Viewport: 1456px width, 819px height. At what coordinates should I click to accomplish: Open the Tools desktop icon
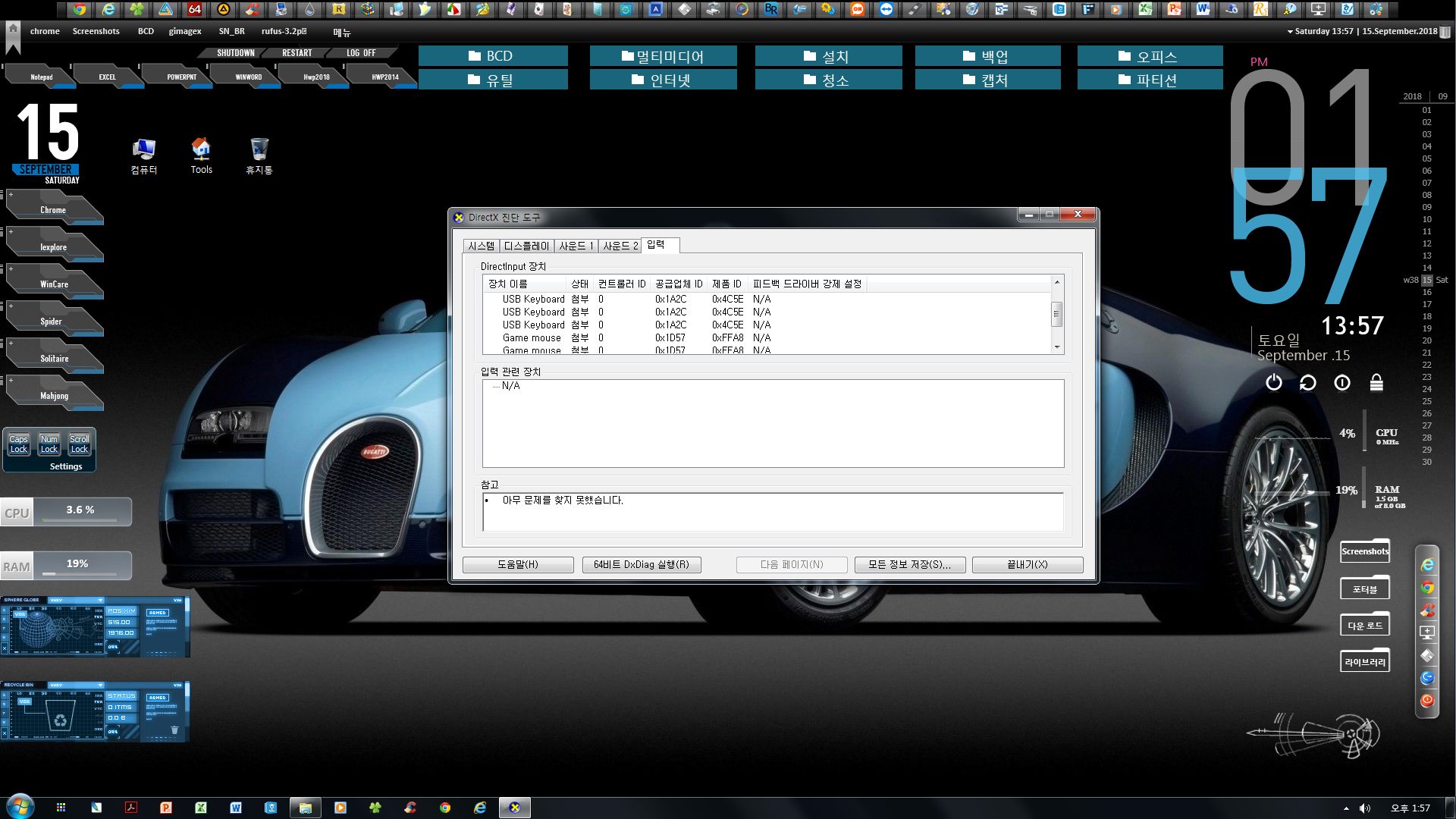201,156
